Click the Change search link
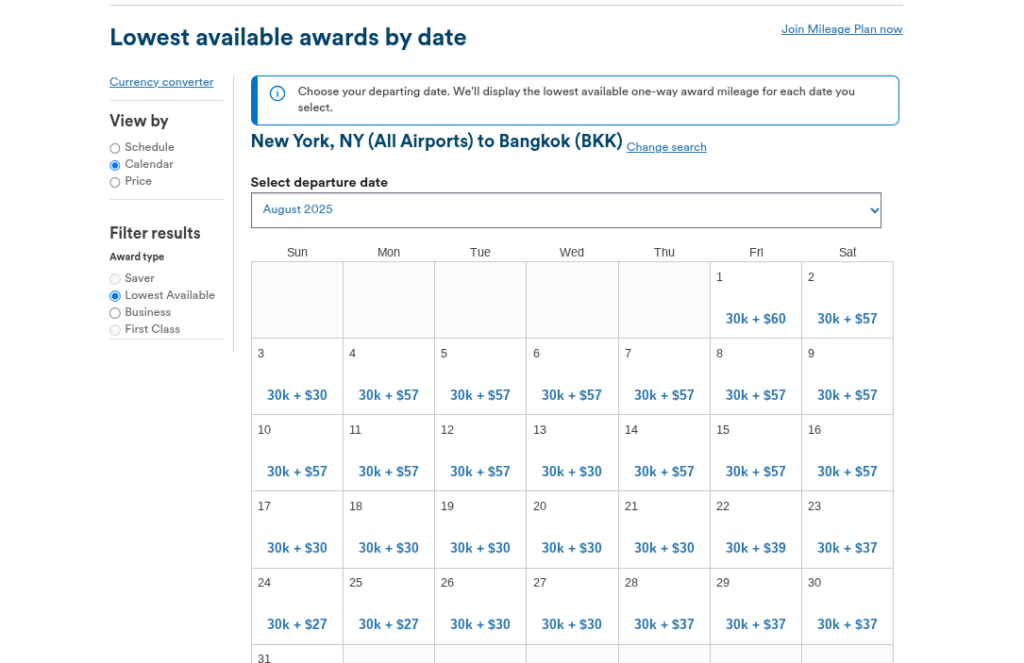Screen dimensions: 1024x663 (x=666, y=147)
